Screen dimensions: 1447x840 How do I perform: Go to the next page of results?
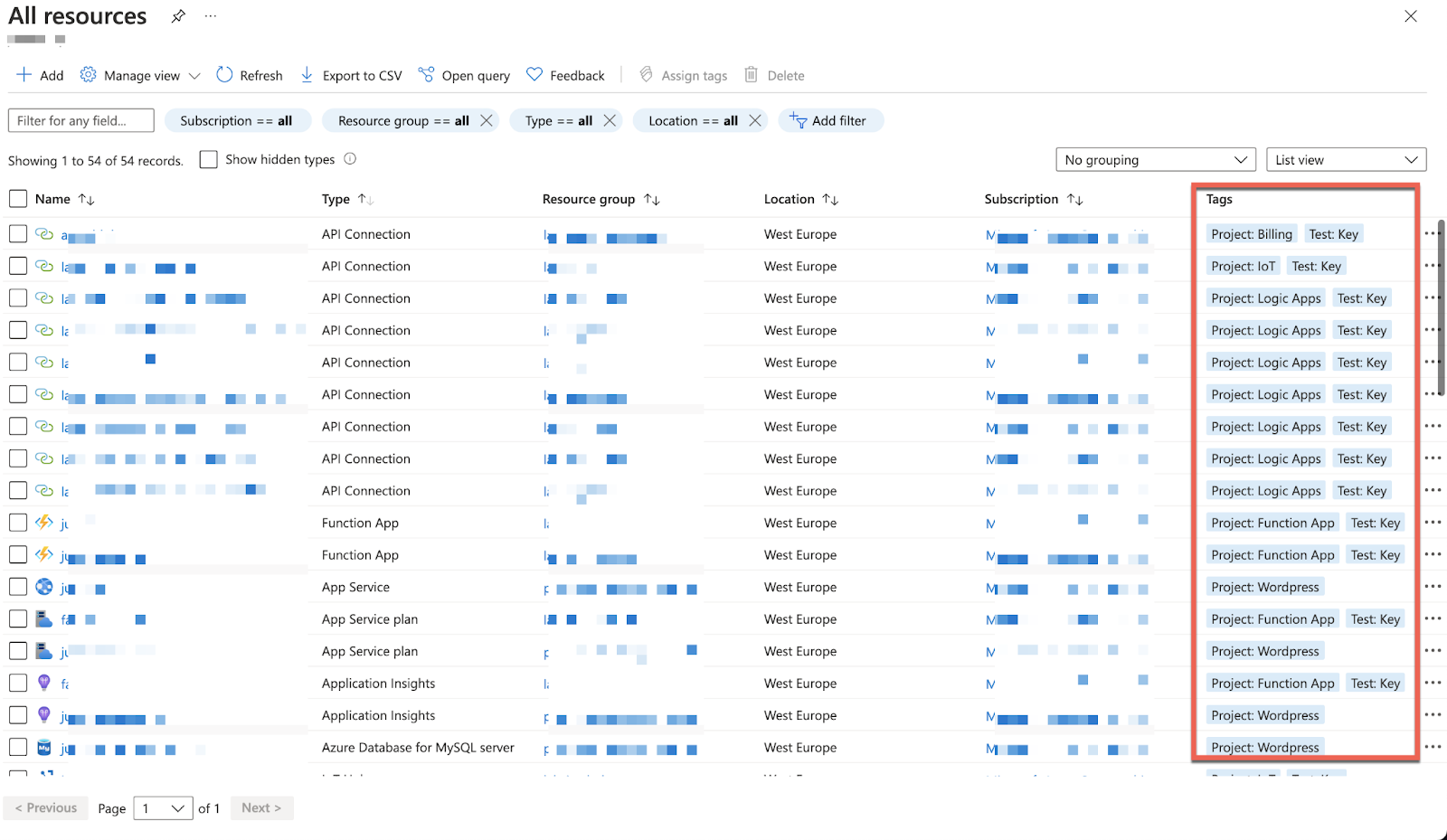[x=261, y=807]
